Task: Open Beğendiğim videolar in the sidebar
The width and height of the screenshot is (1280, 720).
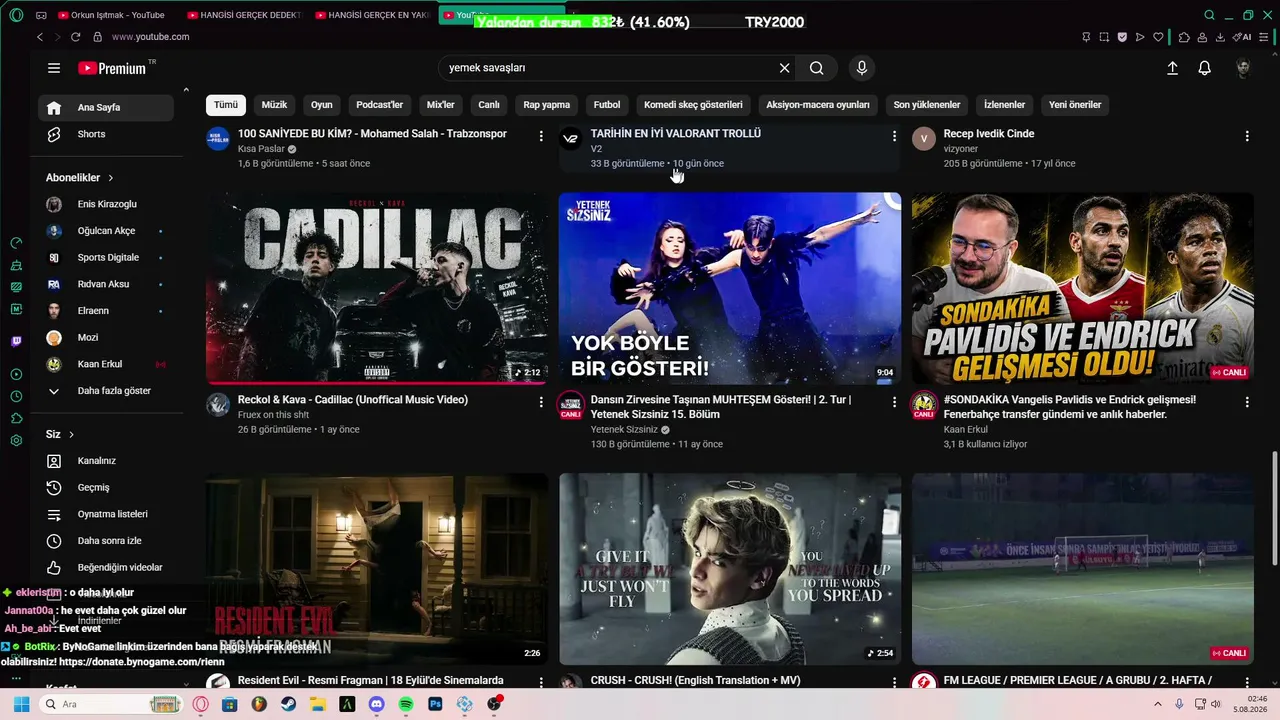Action: pyautogui.click(x=106, y=567)
